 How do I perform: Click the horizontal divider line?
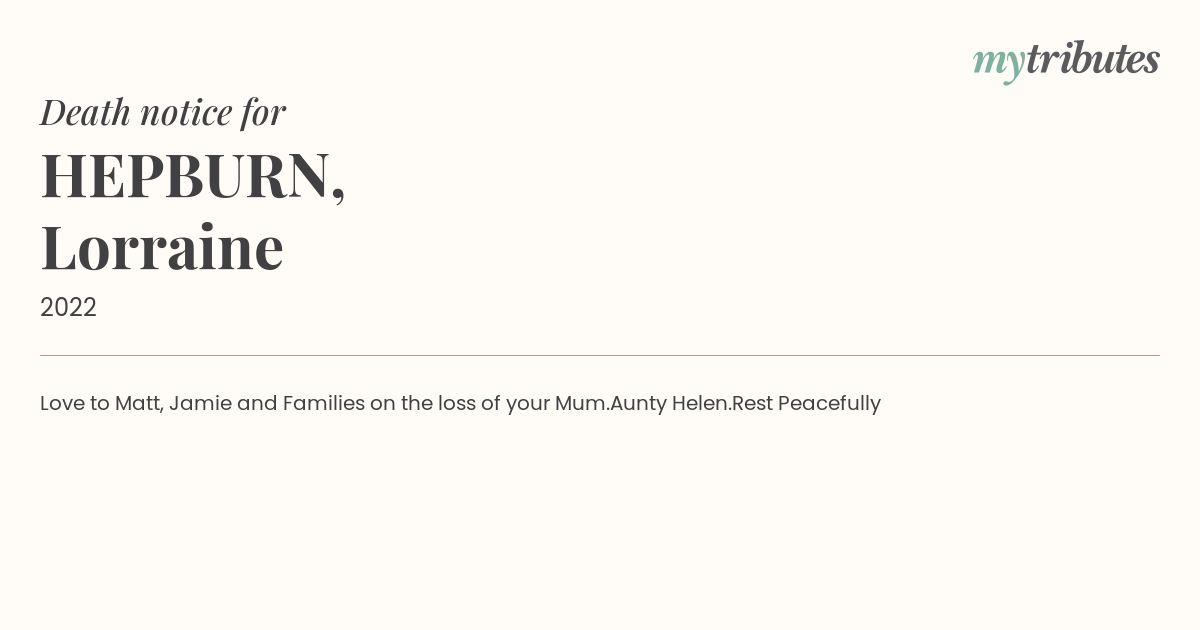point(600,355)
